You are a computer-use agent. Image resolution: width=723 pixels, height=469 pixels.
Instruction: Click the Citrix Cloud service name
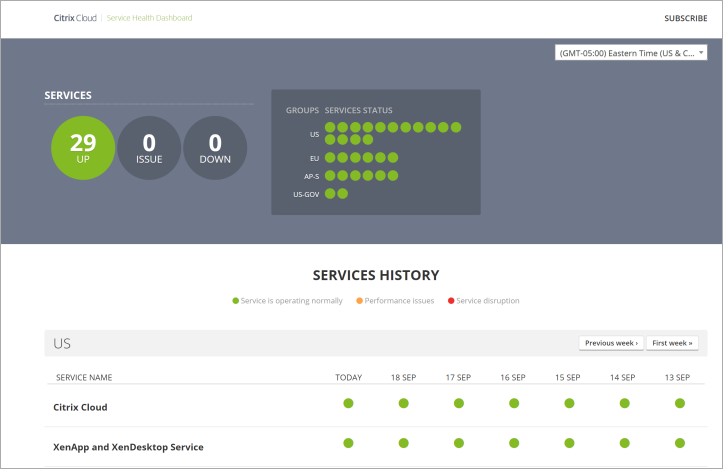coord(80,407)
